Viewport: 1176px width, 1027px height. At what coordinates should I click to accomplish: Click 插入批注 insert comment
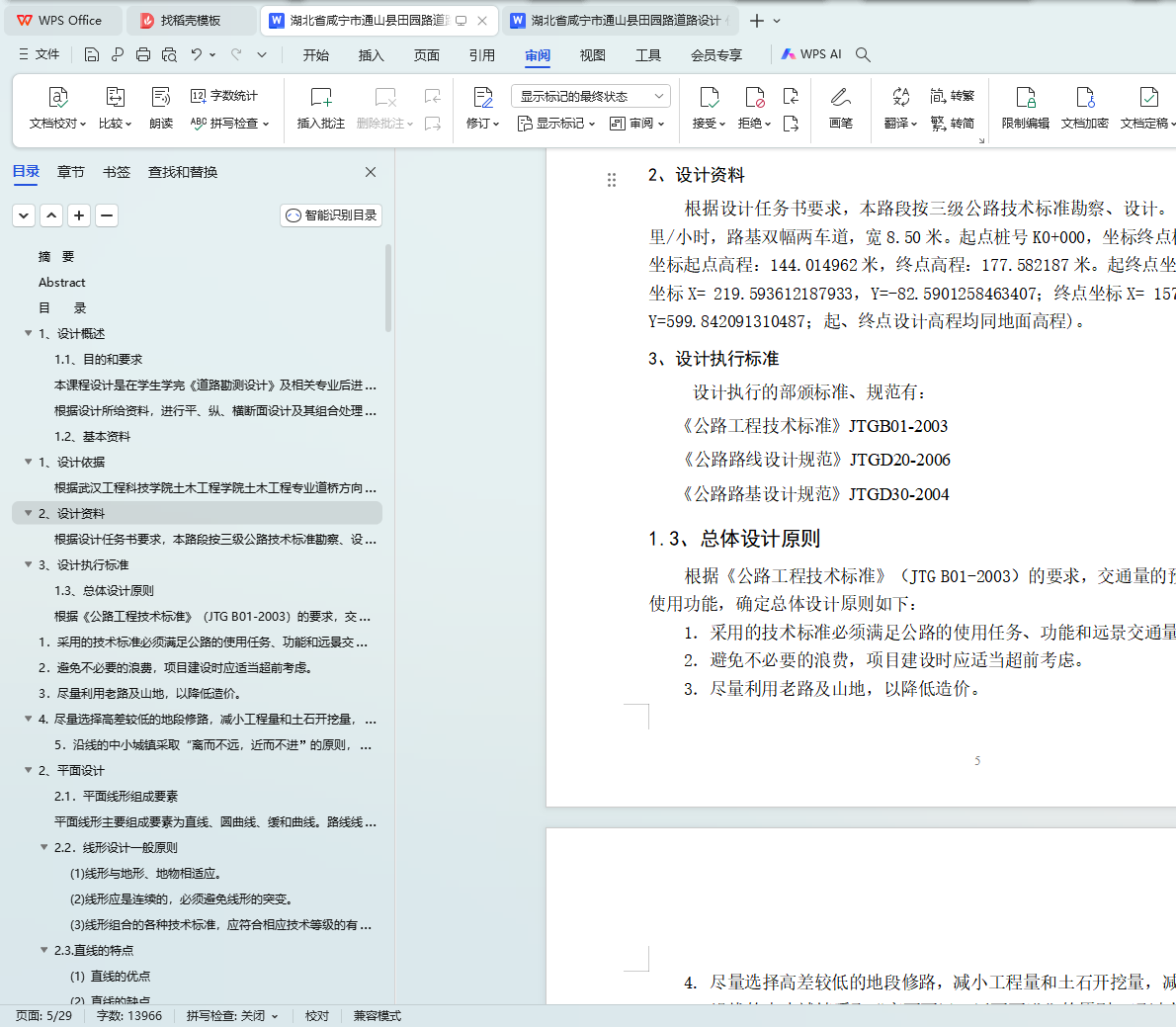coord(321,108)
